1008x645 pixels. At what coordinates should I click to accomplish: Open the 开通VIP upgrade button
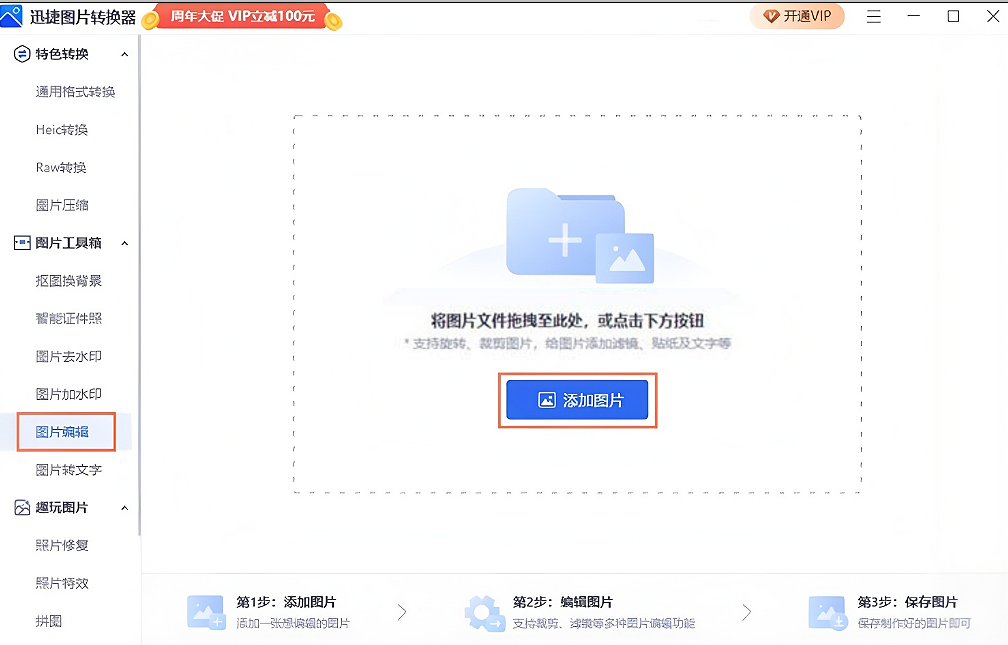coord(797,16)
